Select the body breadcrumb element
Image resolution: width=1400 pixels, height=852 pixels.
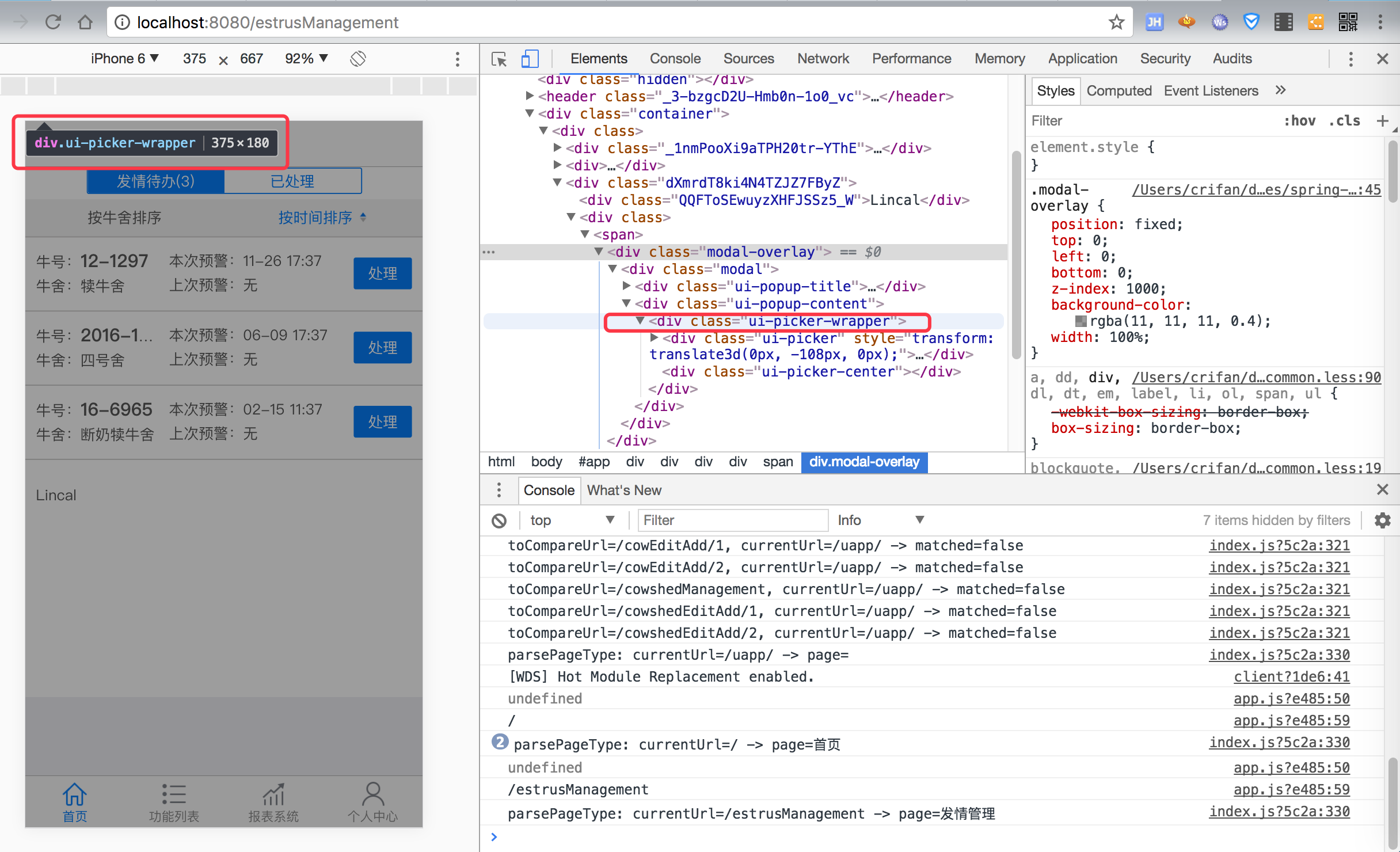click(x=546, y=462)
